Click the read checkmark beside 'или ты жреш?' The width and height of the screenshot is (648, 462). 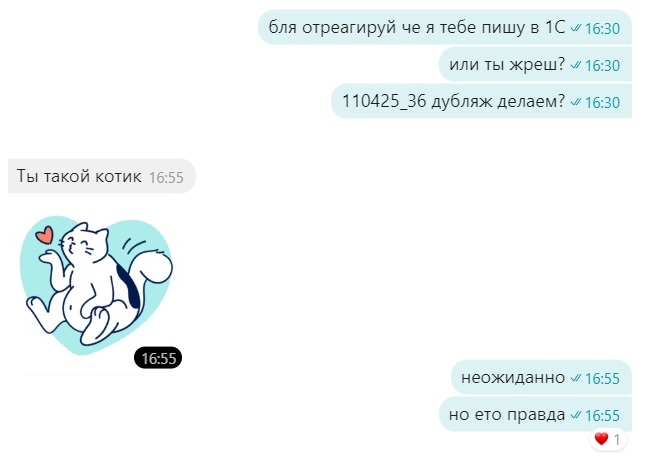(x=575, y=65)
